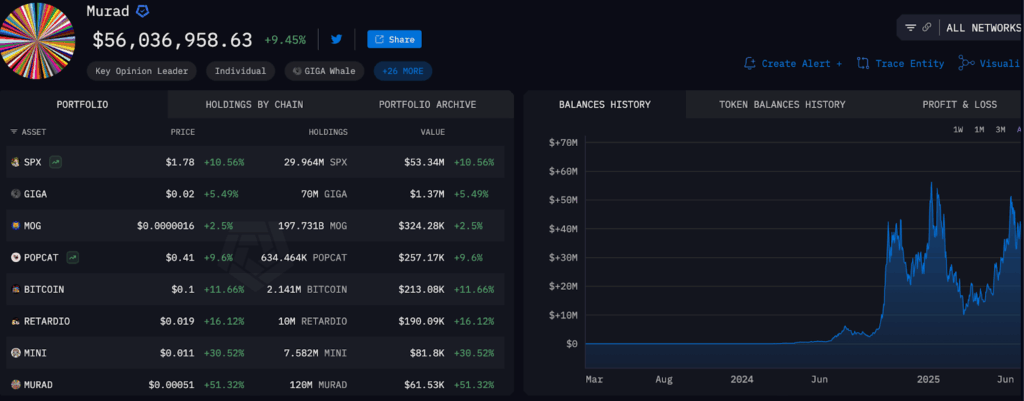
Task: Click the MOG token icon
Action: click(14, 225)
